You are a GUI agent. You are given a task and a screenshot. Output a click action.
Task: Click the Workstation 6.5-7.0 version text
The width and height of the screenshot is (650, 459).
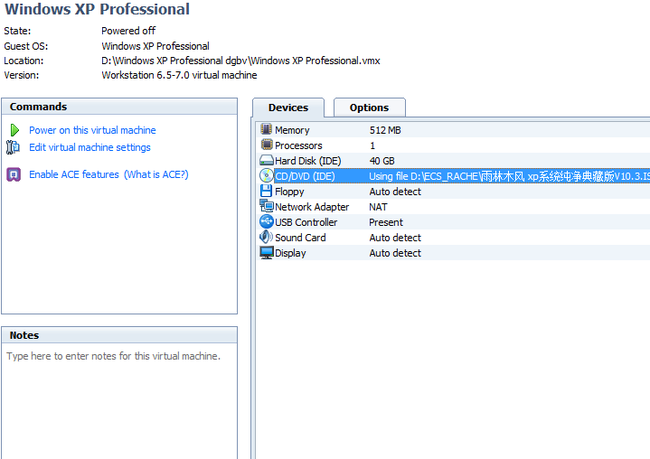coord(179,75)
